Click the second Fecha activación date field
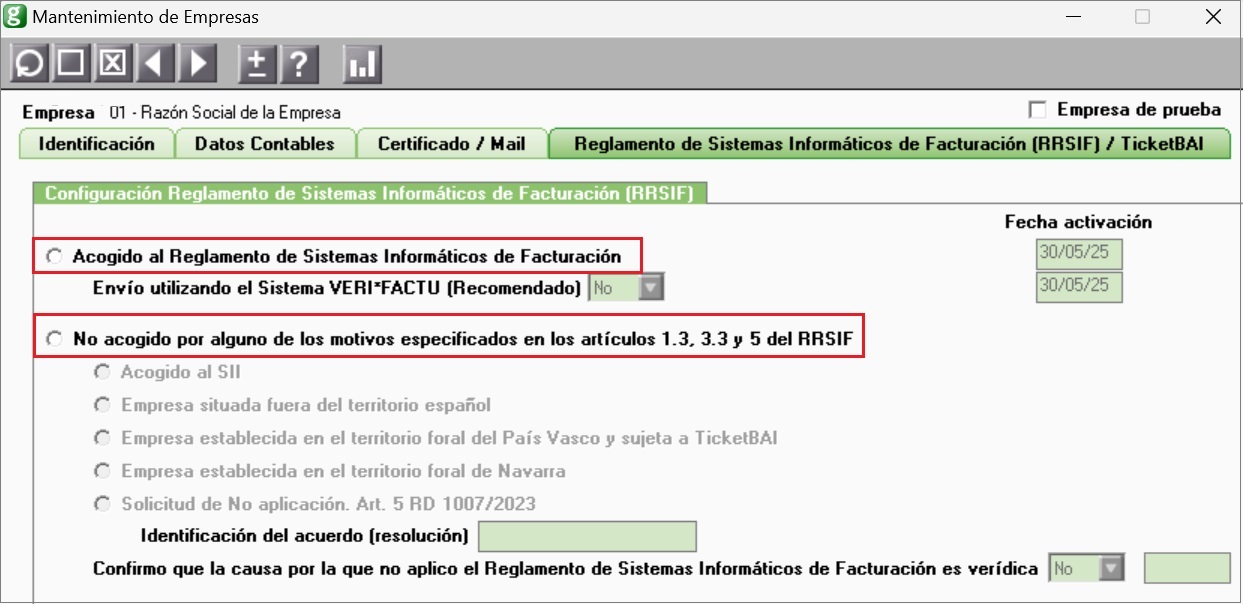 point(1079,286)
